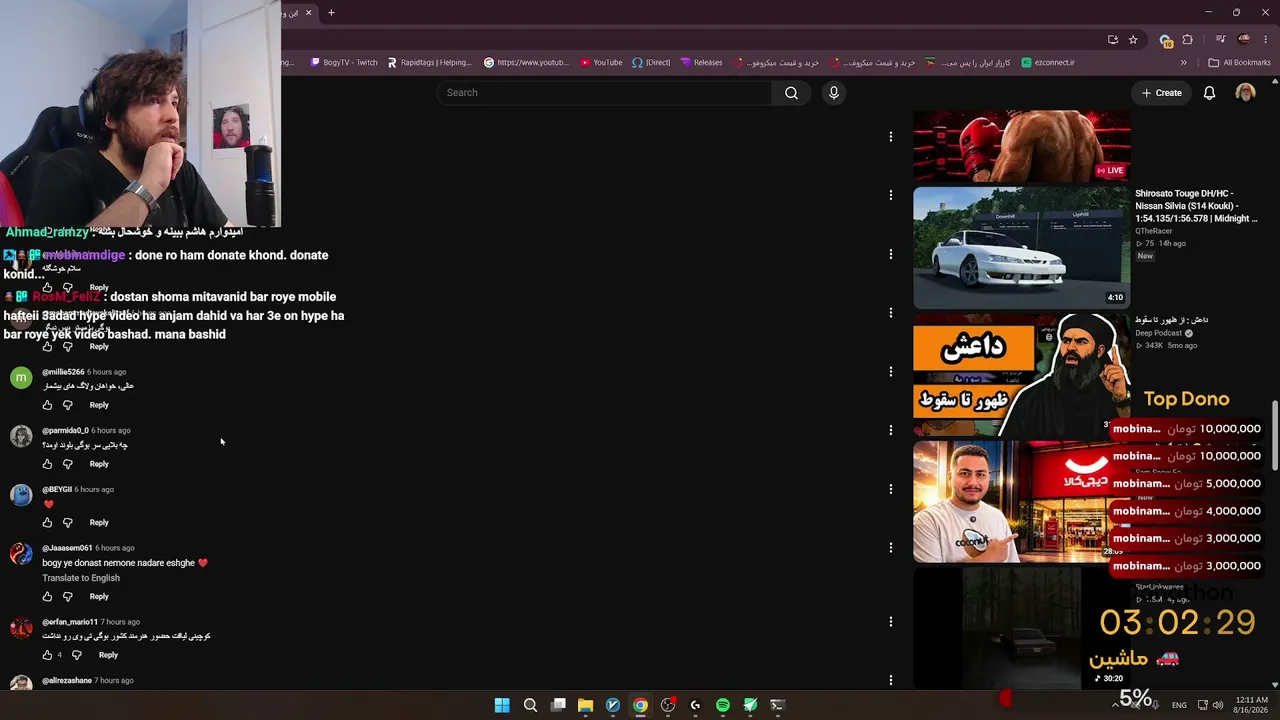
Task: Open Task View in the taskbar
Action: (558, 705)
